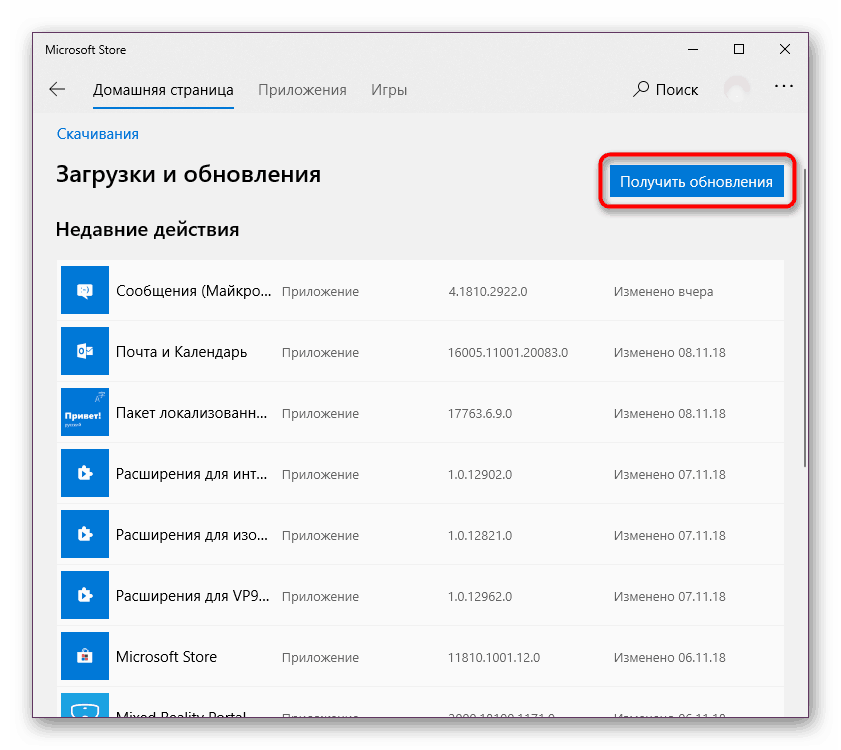Click version 16005.11001.20083.0
This screenshot has height=750, width=841.
click(x=508, y=352)
